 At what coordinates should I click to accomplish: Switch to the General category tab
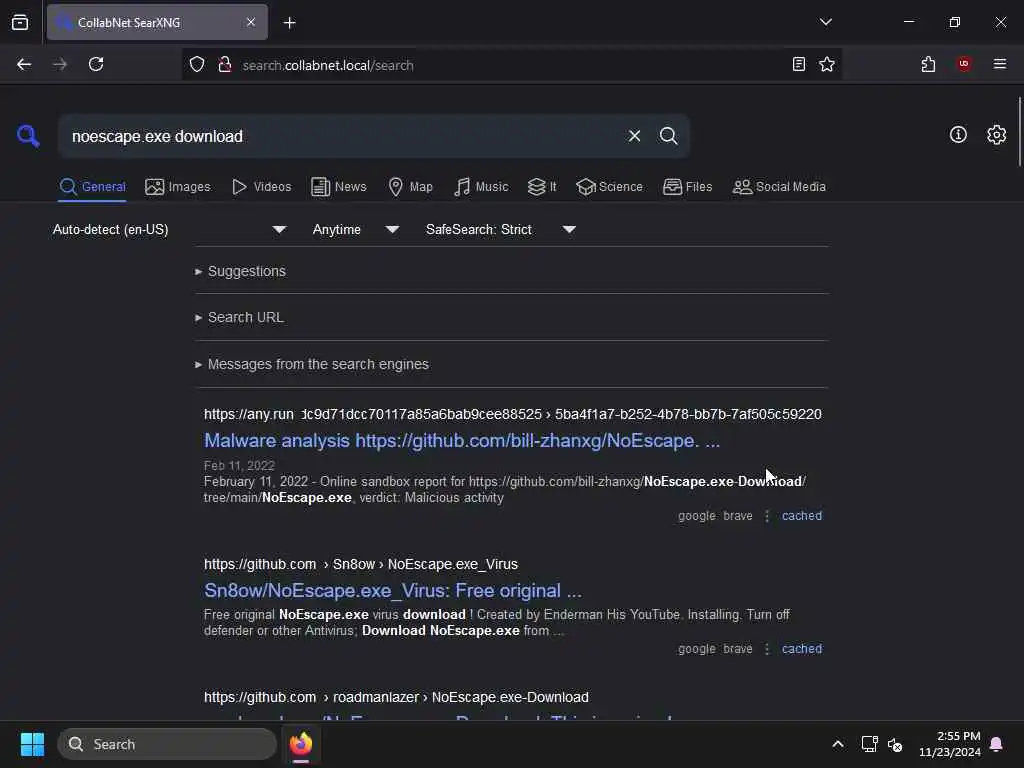pos(92,187)
